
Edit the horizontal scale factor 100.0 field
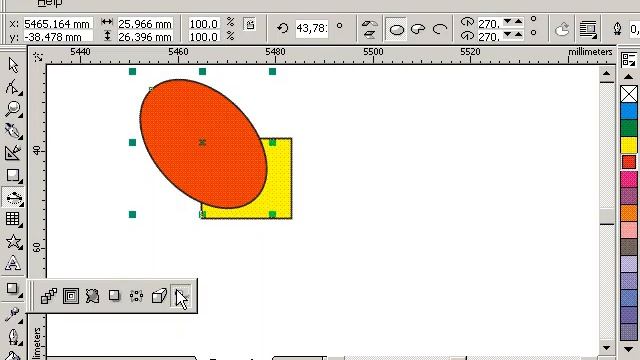coord(203,24)
